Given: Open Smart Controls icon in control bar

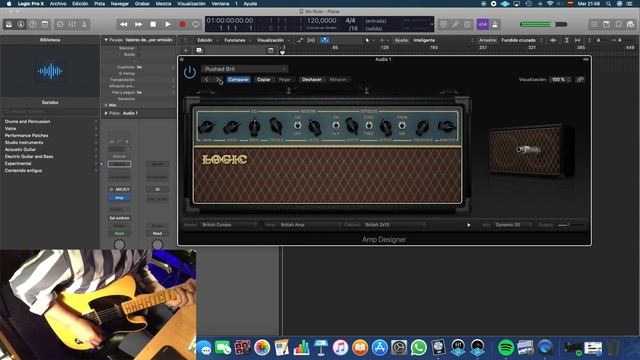Looking at the screenshot, I should pos(60,24).
